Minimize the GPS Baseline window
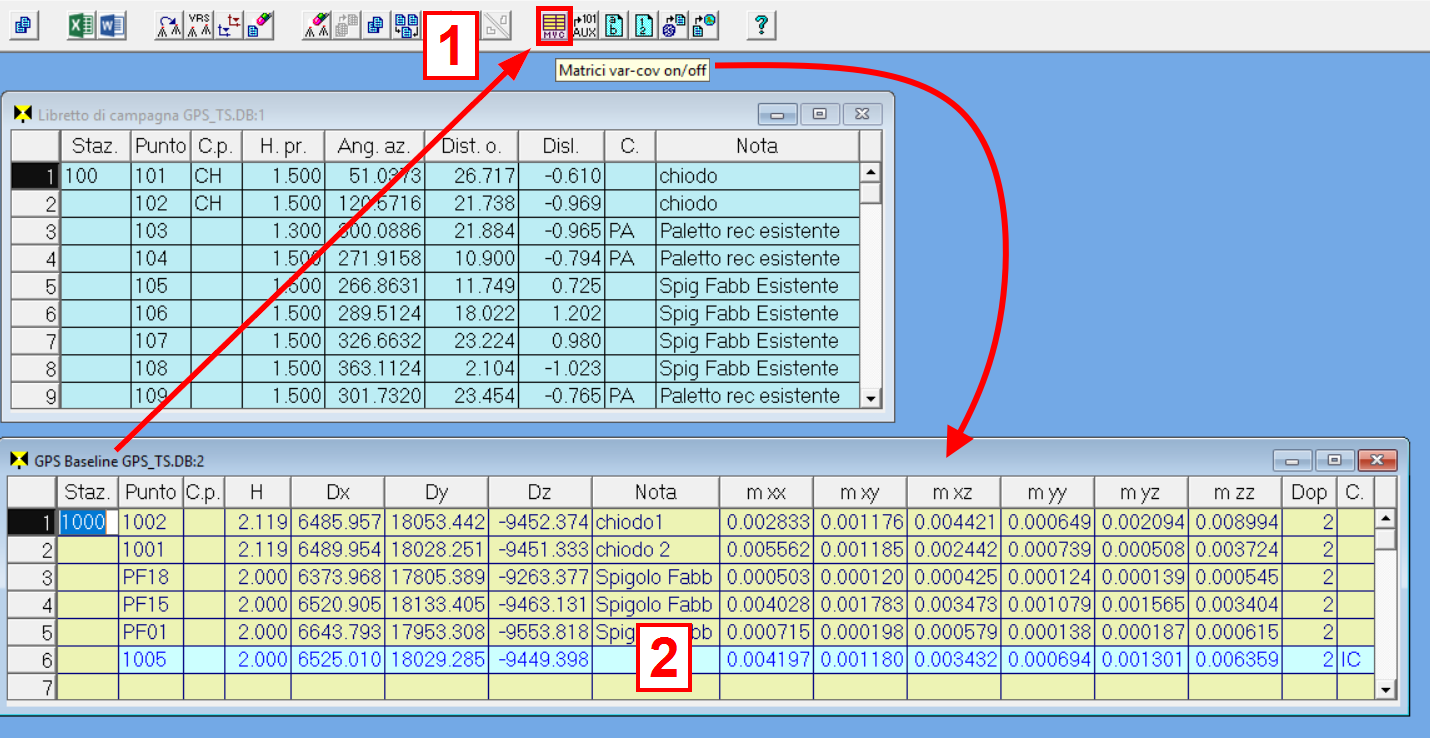 pos(1291,460)
